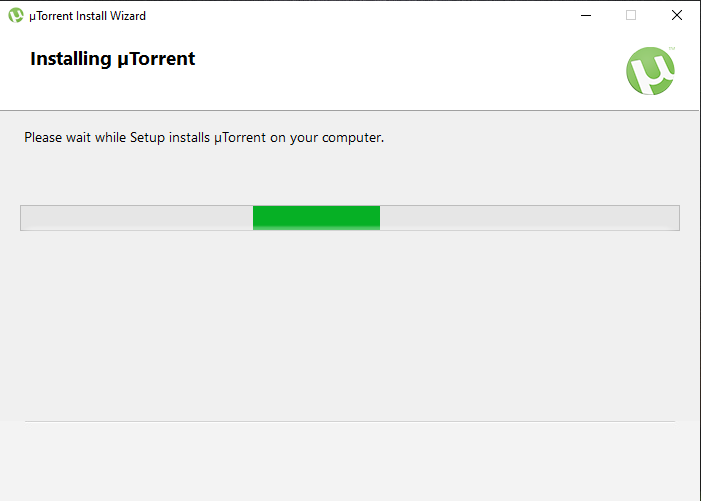Image resolution: width=701 pixels, height=503 pixels.
Task: Click the word "Installing" in the heading
Action: coord(71,59)
